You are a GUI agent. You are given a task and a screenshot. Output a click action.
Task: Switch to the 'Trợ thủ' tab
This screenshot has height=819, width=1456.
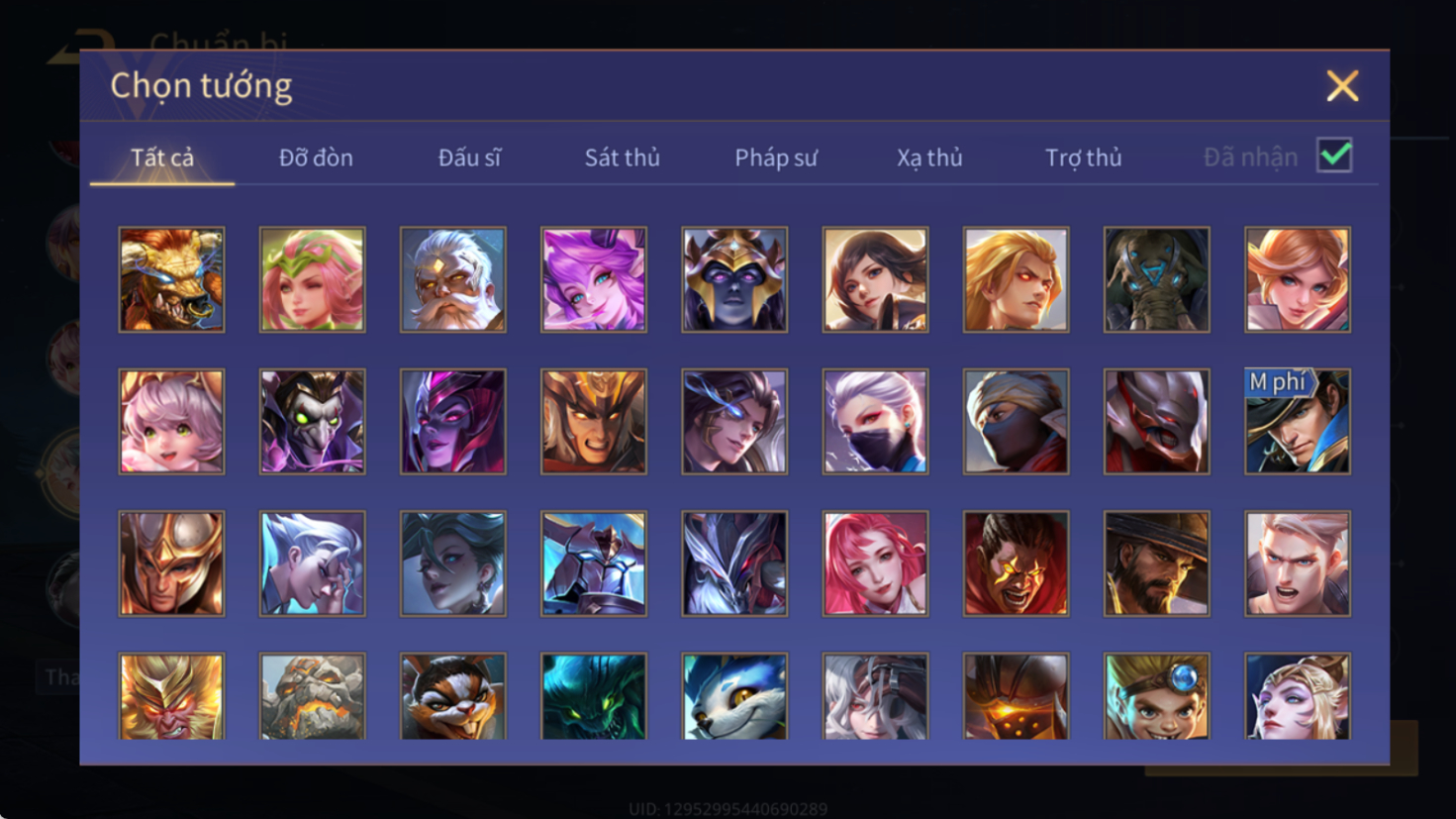(x=1084, y=157)
